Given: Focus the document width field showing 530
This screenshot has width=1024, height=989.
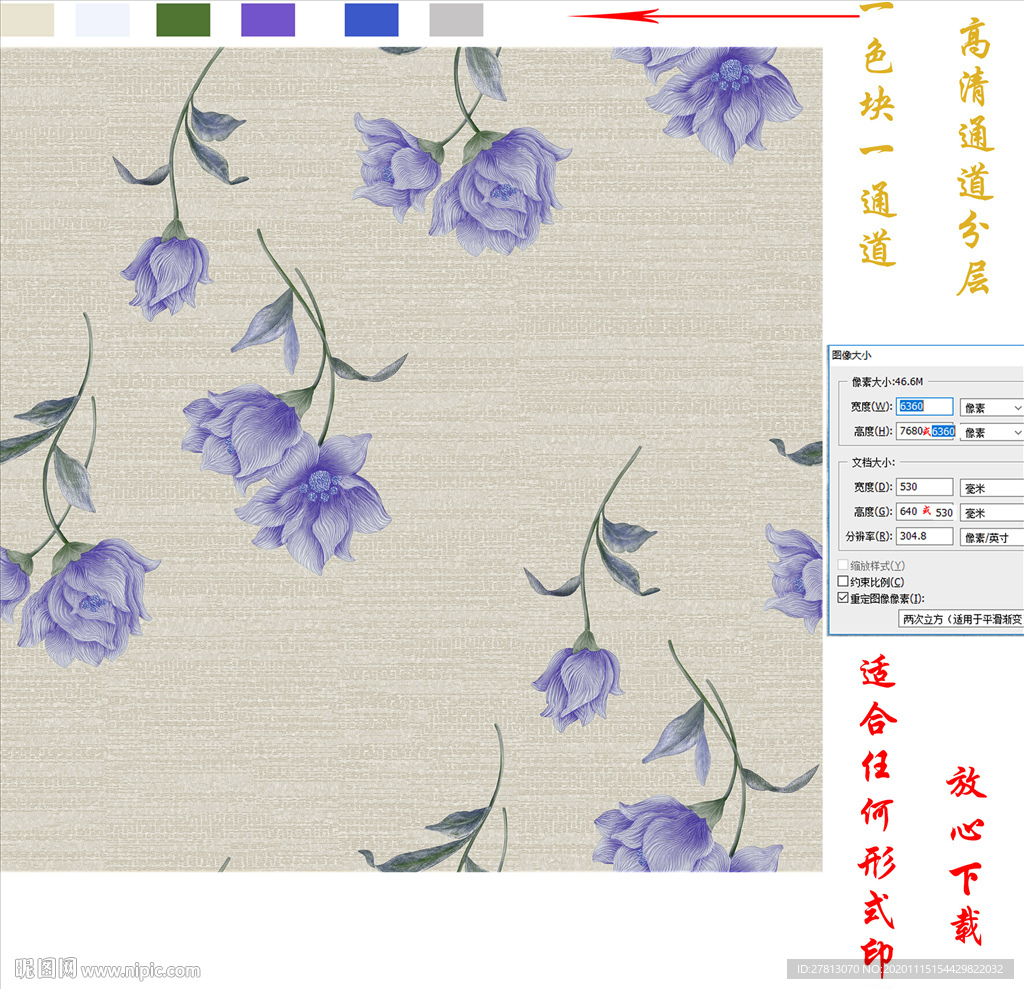Looking at the screenshot, I should click(924, 487).
